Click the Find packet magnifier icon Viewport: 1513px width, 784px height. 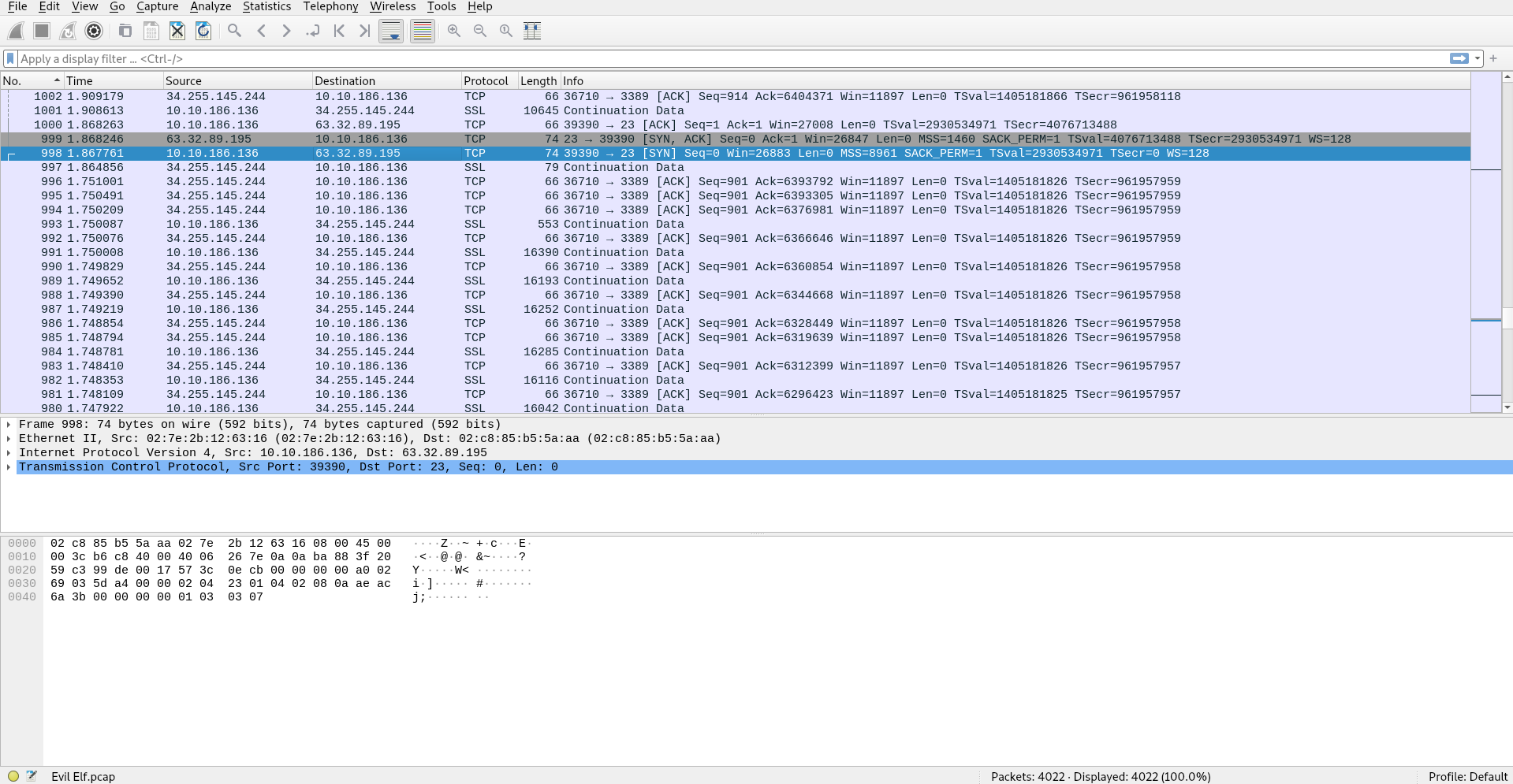(x=234, y=31)
